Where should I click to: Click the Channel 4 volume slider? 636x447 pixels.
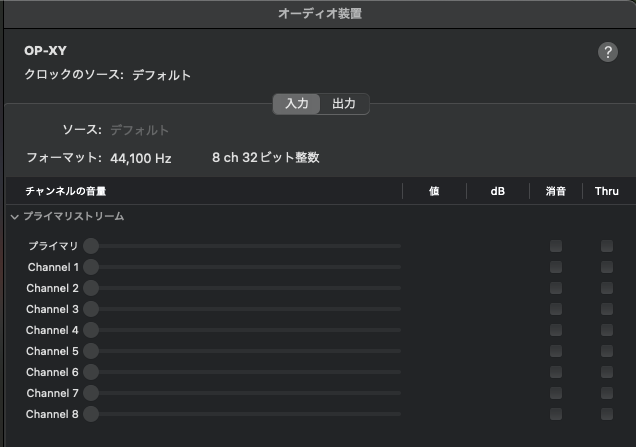[x=242, y=330]
